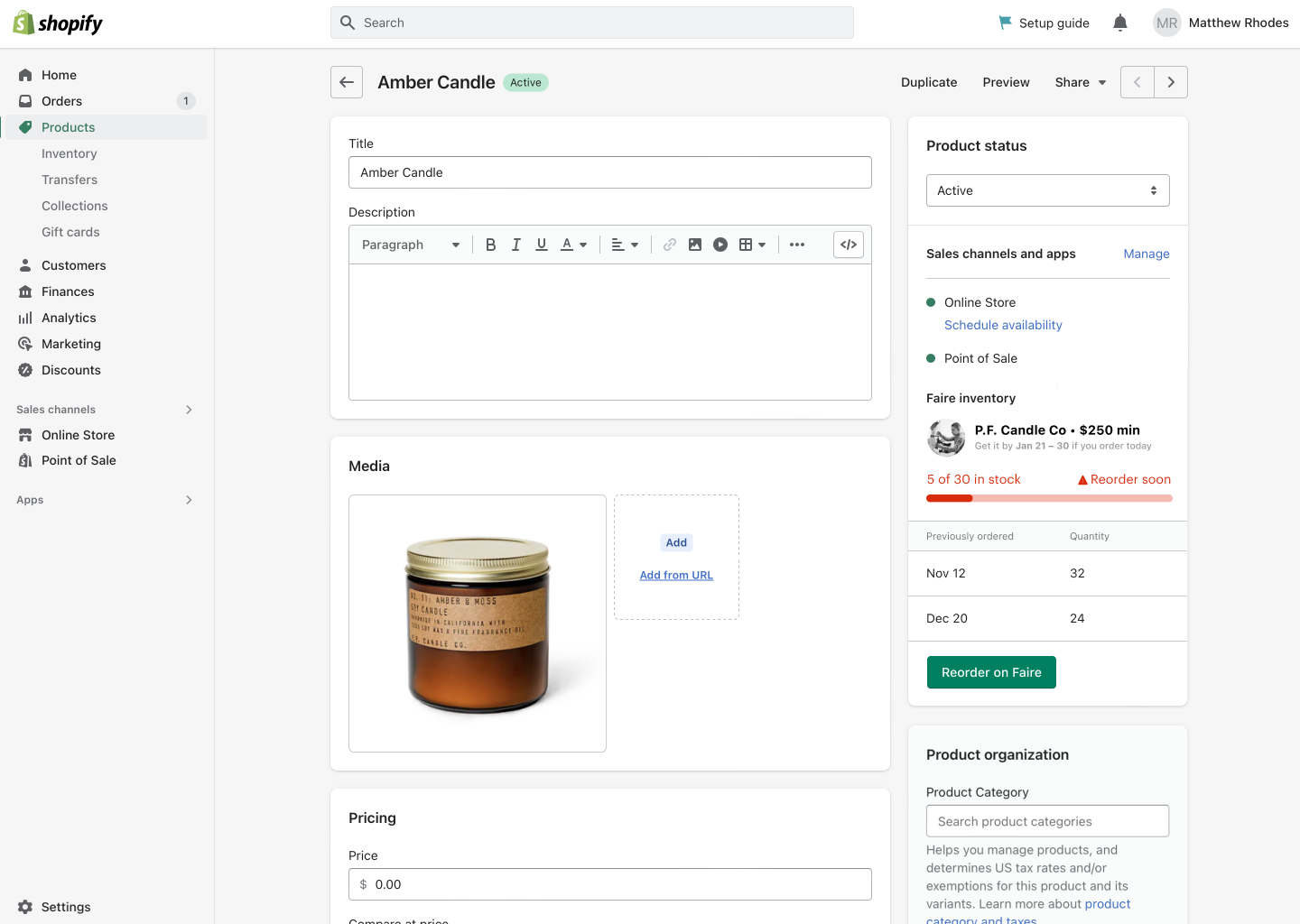The height and width of the screenshot is (924, 1300).
Task: Open Schedule availability for Online Store
Action: coord(1003,325)
